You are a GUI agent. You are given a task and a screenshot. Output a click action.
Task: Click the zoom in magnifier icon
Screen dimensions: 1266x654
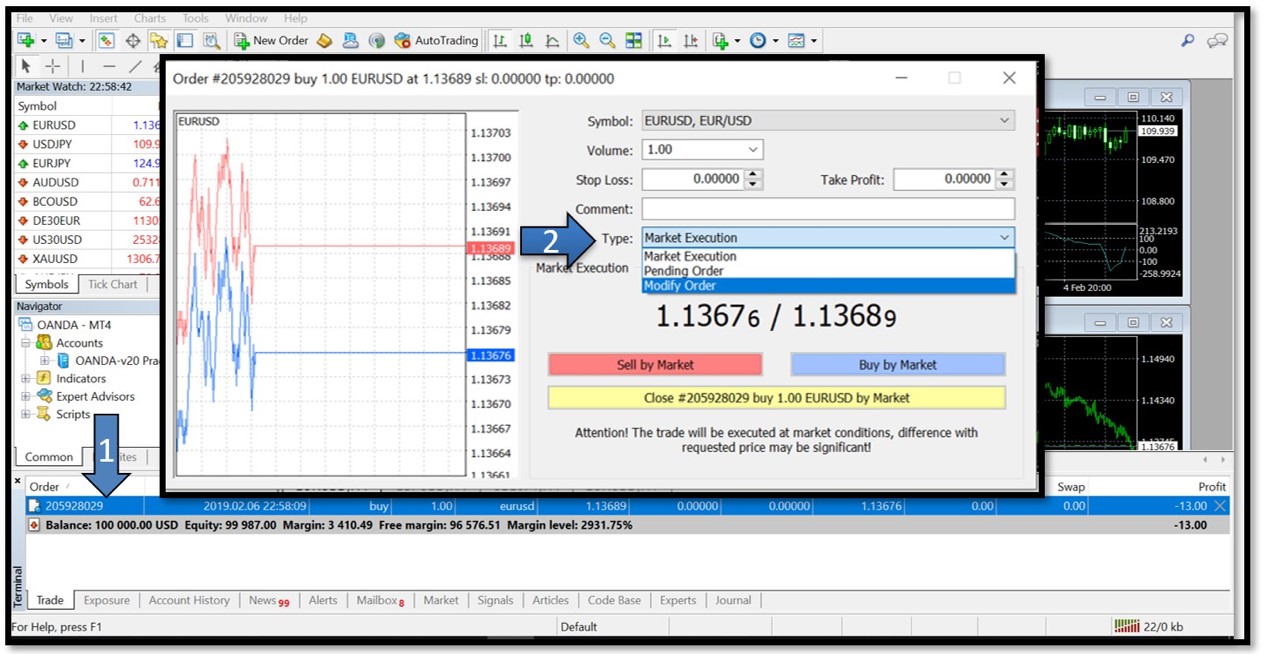coord(581,41)
